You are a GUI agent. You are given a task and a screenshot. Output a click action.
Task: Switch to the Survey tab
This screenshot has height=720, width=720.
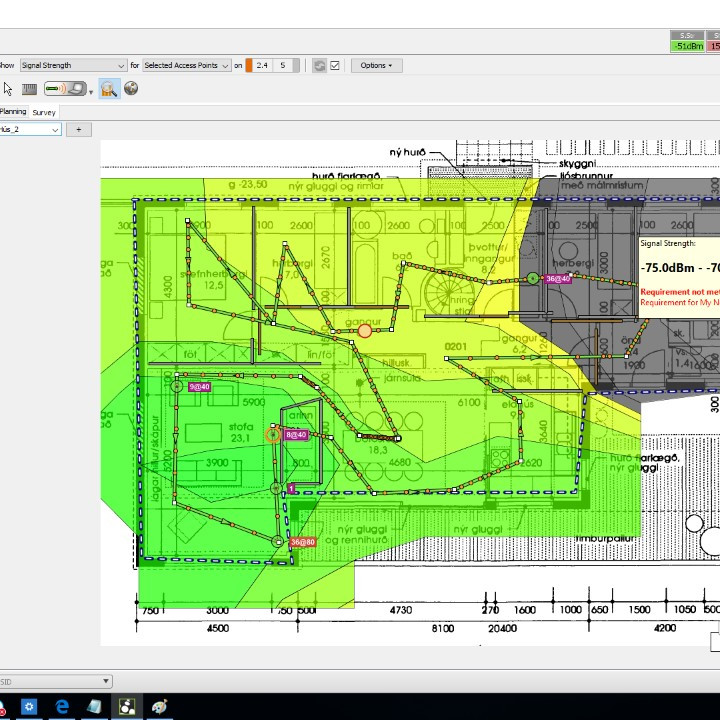pos(44,112)
